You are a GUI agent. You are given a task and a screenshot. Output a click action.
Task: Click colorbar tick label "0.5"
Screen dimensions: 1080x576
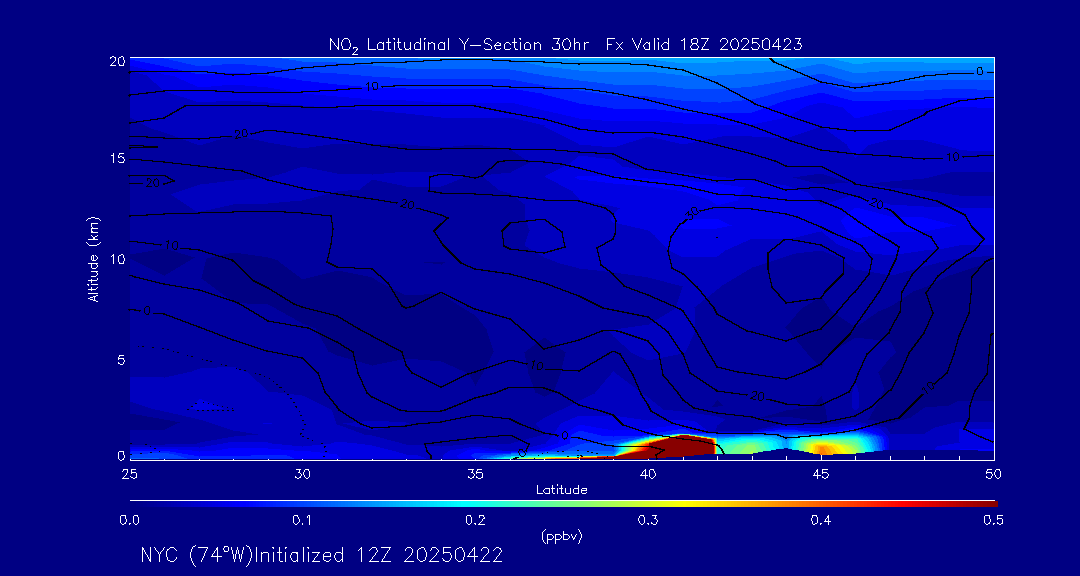pos(994,520)
